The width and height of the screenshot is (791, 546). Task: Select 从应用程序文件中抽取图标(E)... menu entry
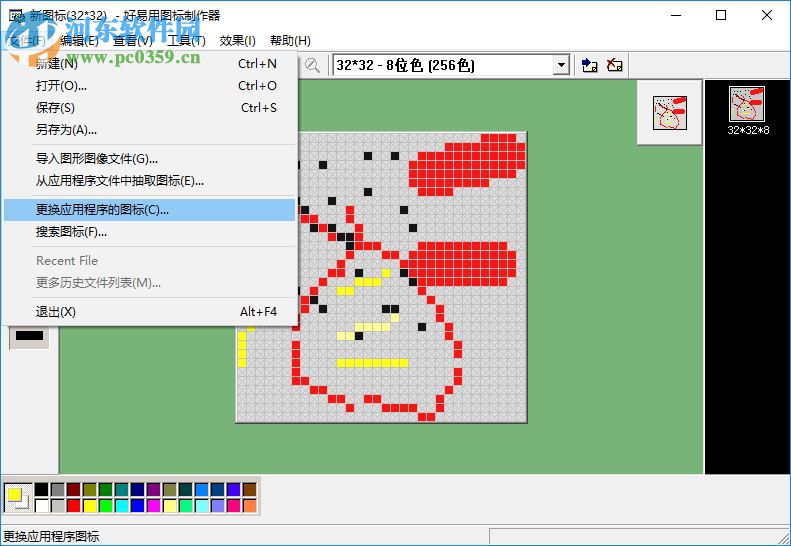pyautogui.click(x=149, y=181)
